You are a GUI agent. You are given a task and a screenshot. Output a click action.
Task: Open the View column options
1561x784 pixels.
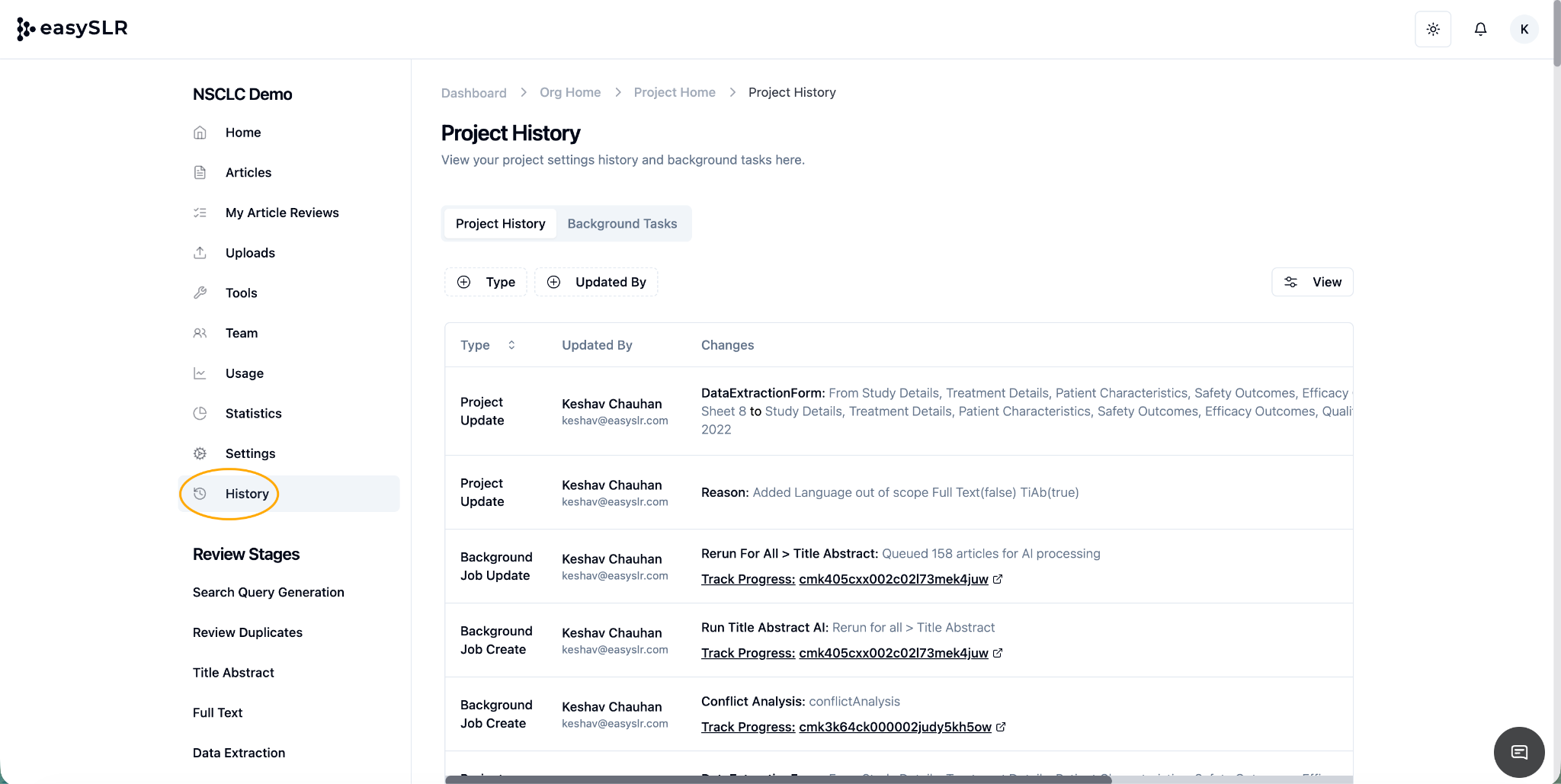pos(1312,282)
